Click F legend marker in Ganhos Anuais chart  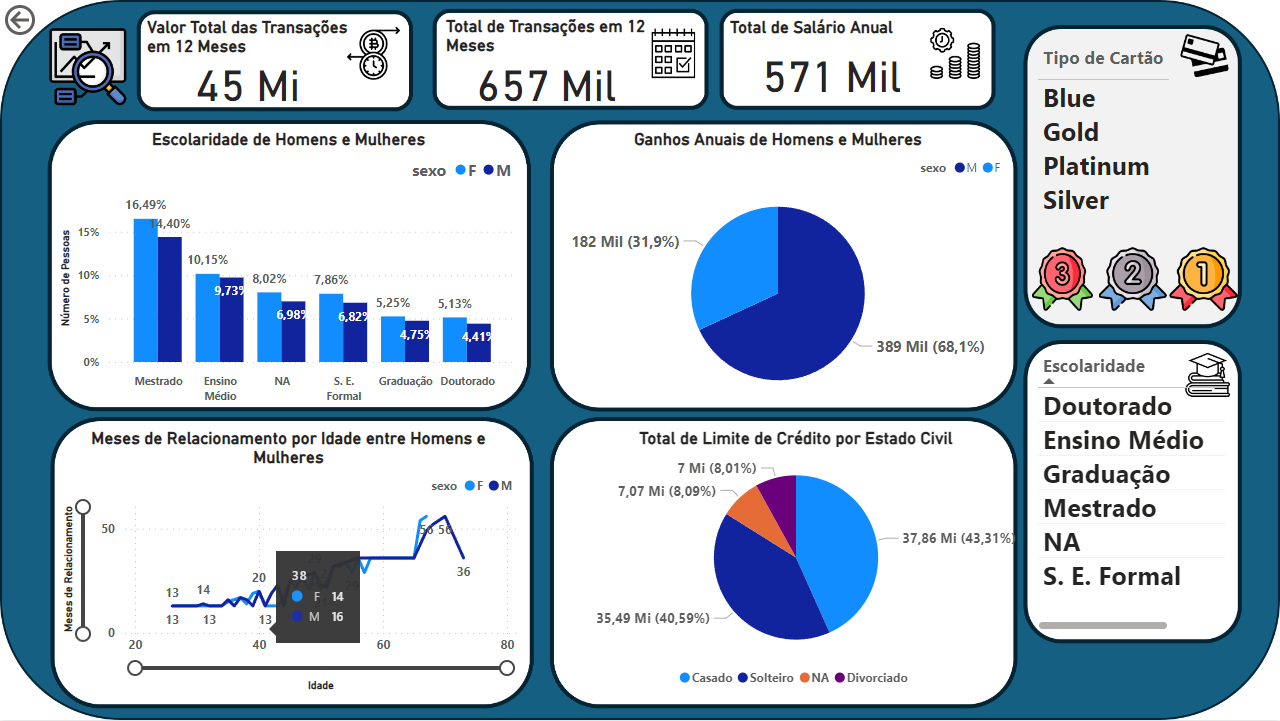(x=987, y=168)
